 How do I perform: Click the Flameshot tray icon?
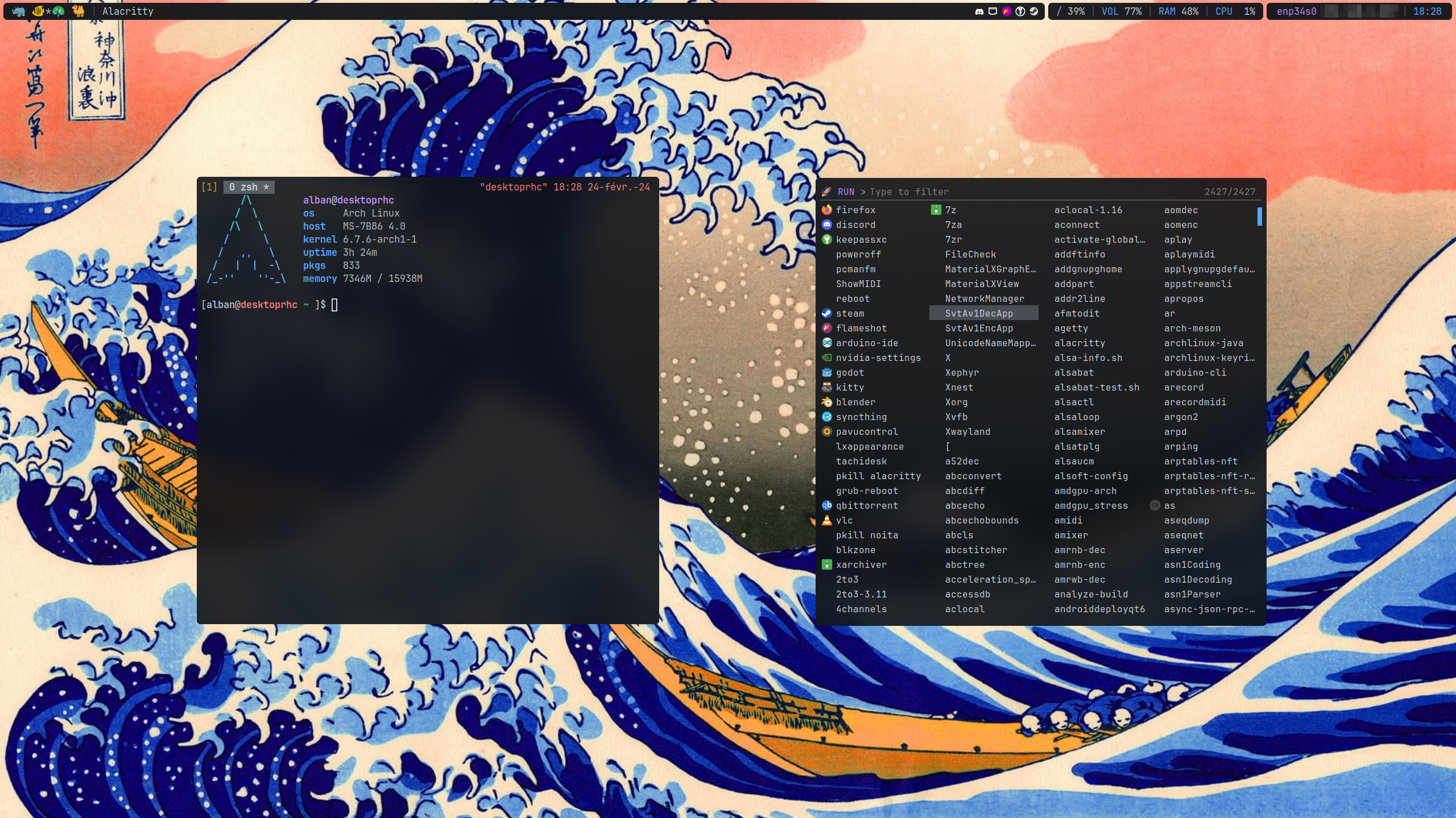click(1006, 11)
